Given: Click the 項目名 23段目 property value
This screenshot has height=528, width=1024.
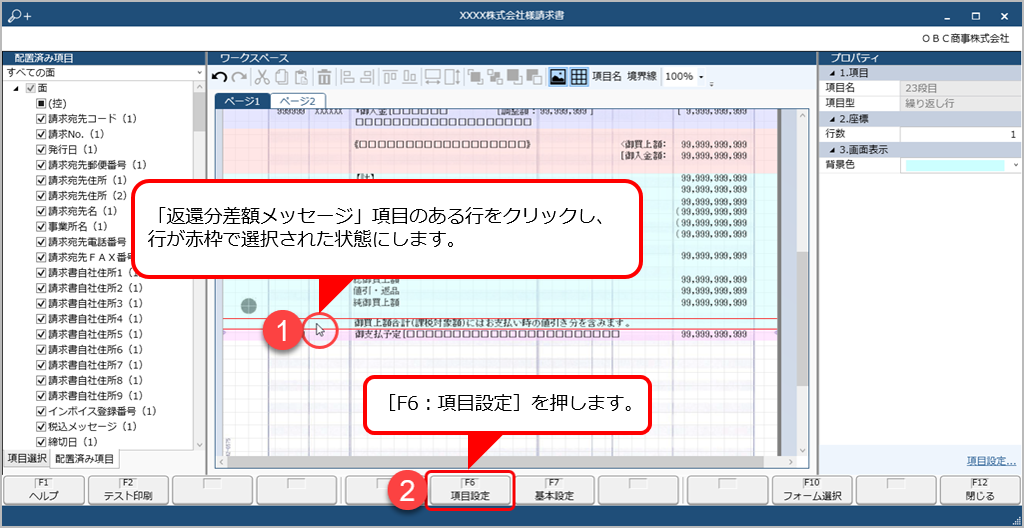Looking at the screenshot, I should (x=960, y=88).
